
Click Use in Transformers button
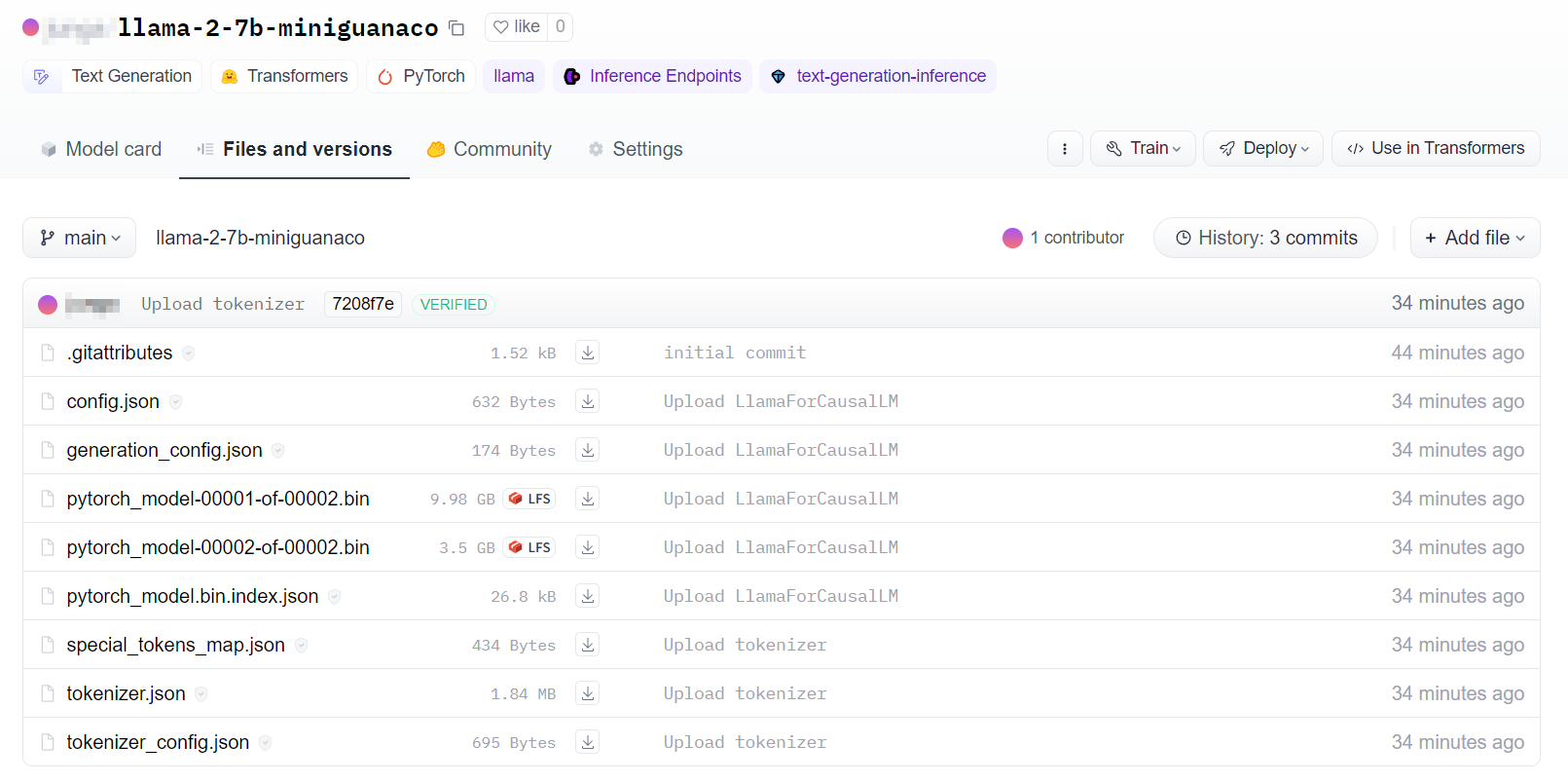click(1436, 149)
